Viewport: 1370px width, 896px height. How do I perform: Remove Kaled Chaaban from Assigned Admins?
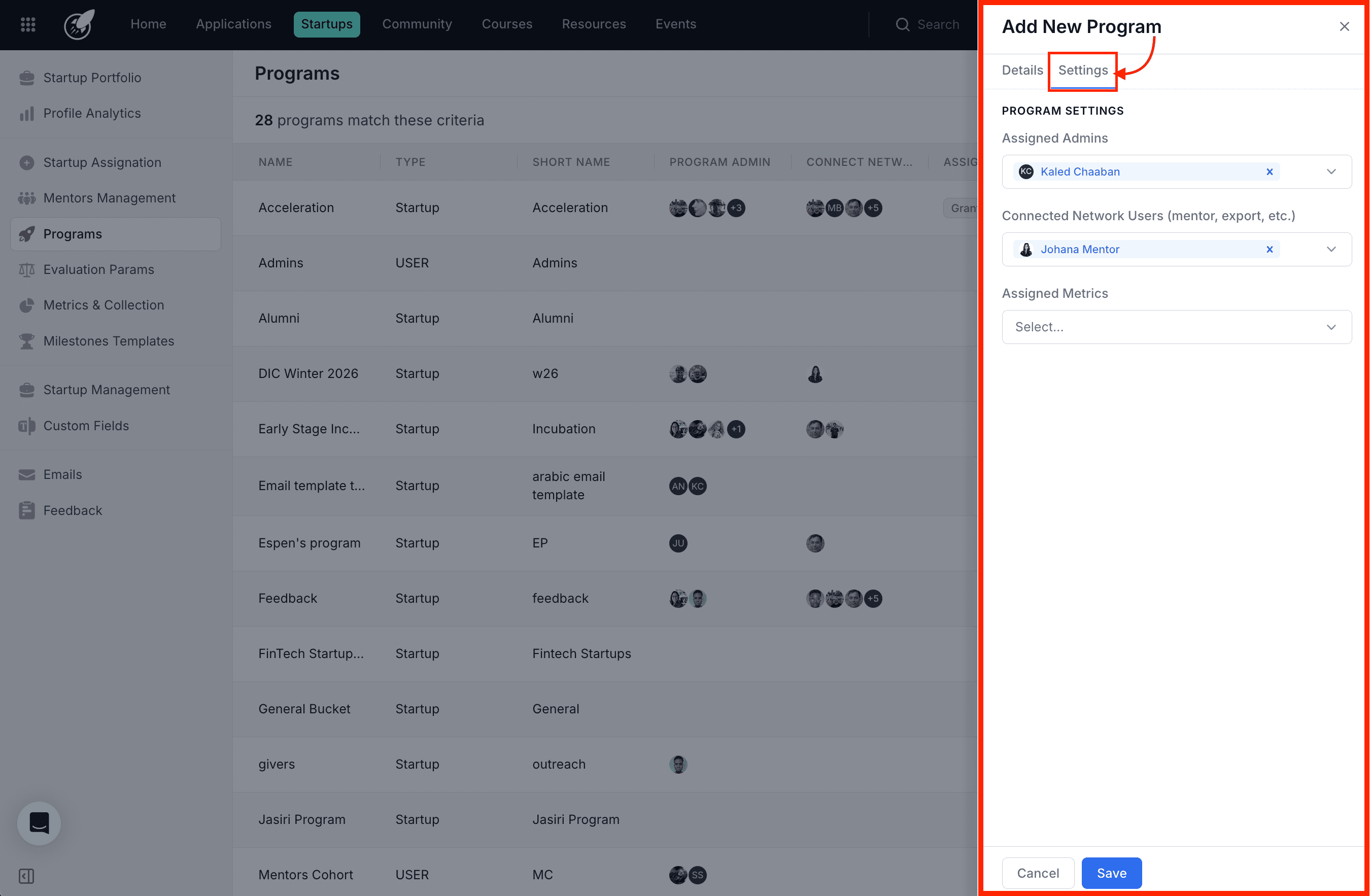pos(1270,171)
